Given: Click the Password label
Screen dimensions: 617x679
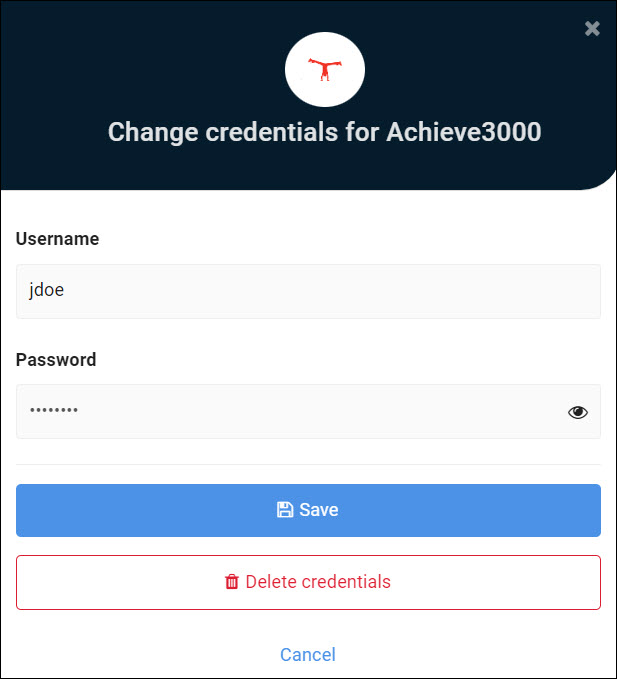Looking at the screenshot, I should click(56, 359).
